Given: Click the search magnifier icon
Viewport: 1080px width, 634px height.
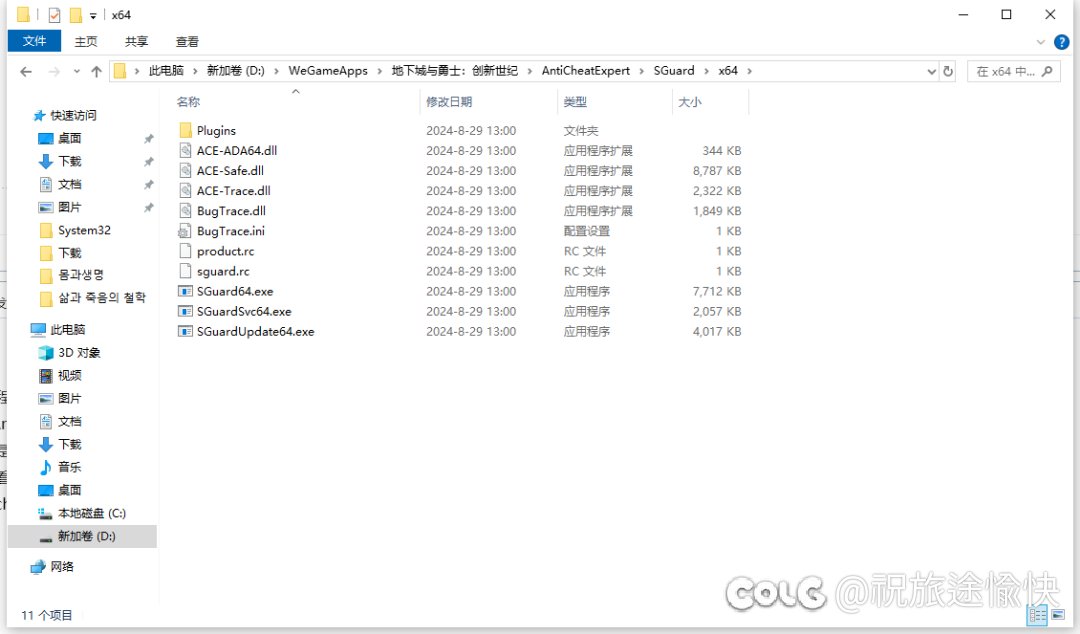Looking at the screenshot, I should pos(1047,71).
